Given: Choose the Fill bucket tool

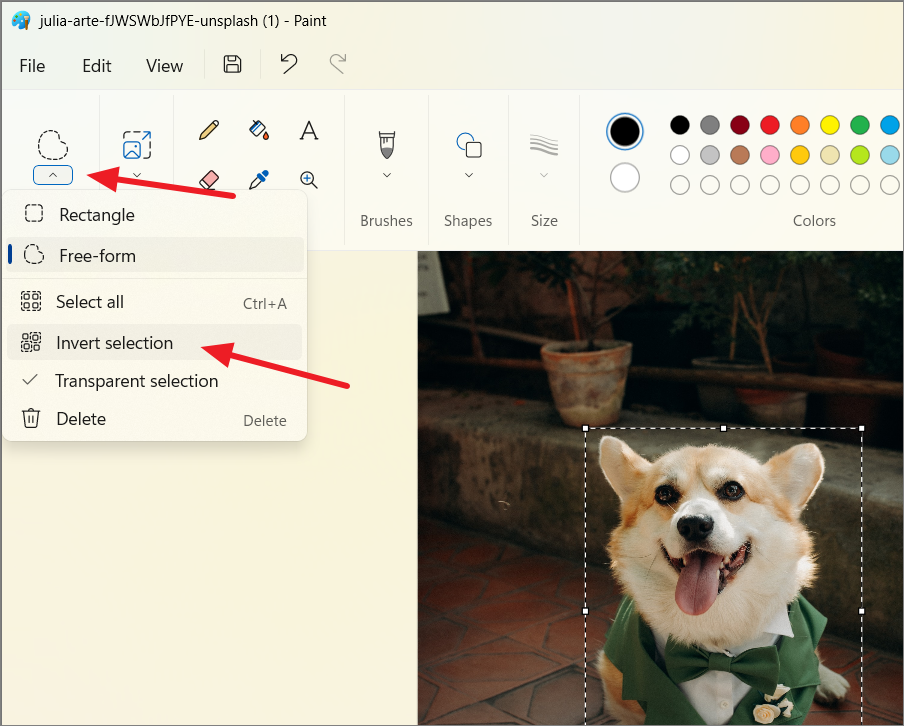Looking at the screenshot, I should [x=259, y=130].
